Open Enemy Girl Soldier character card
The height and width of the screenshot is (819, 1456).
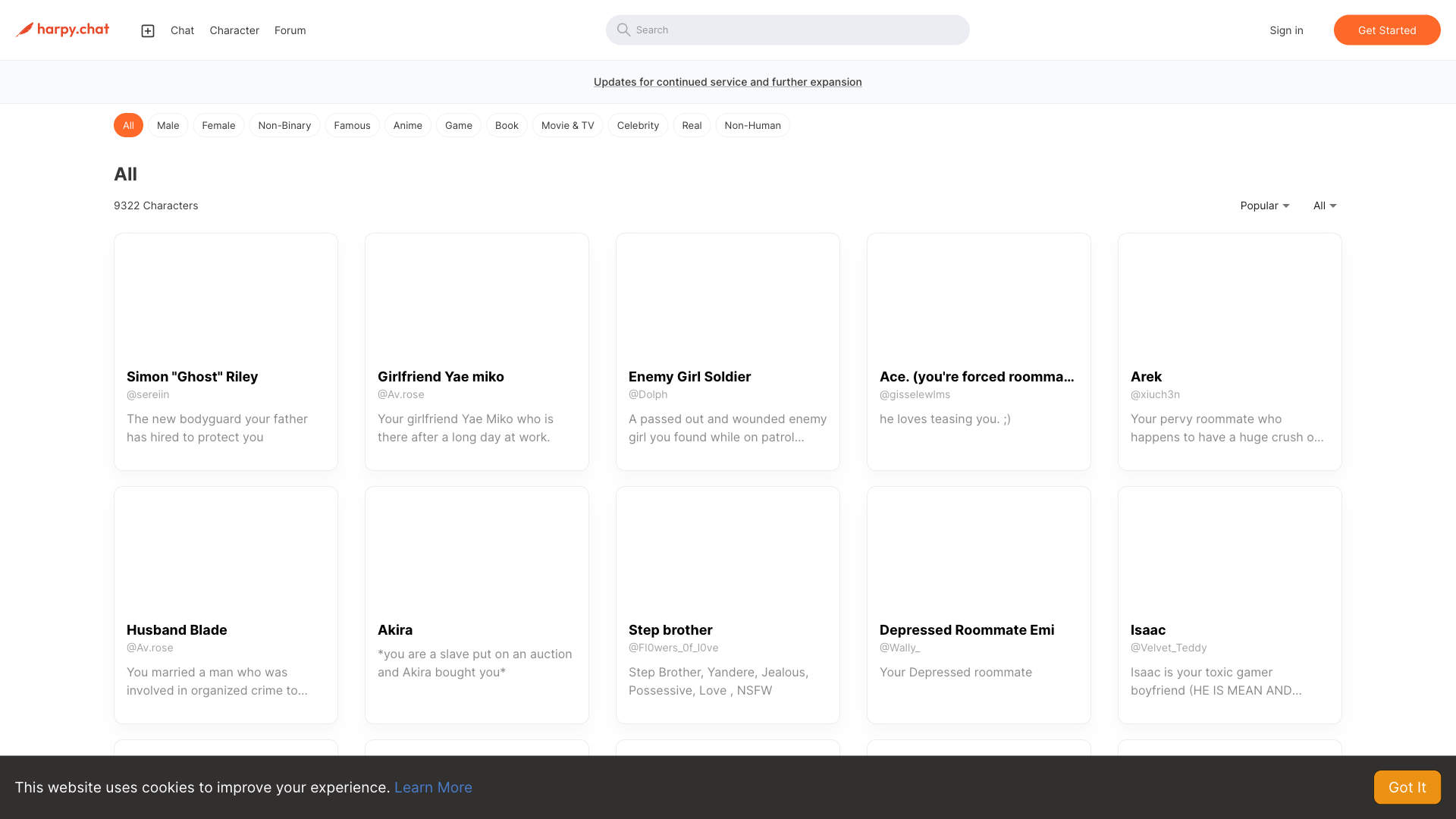728,352
